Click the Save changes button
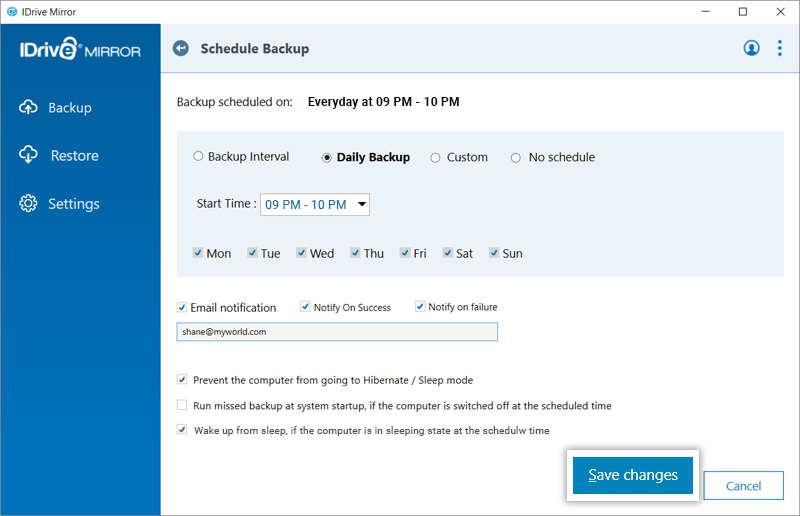This screenshot has height=516, width=800. tap(633, 475)
